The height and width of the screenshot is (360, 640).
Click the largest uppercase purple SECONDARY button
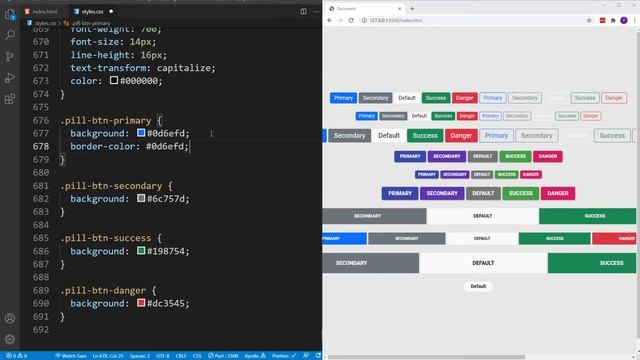click(442, 193)
